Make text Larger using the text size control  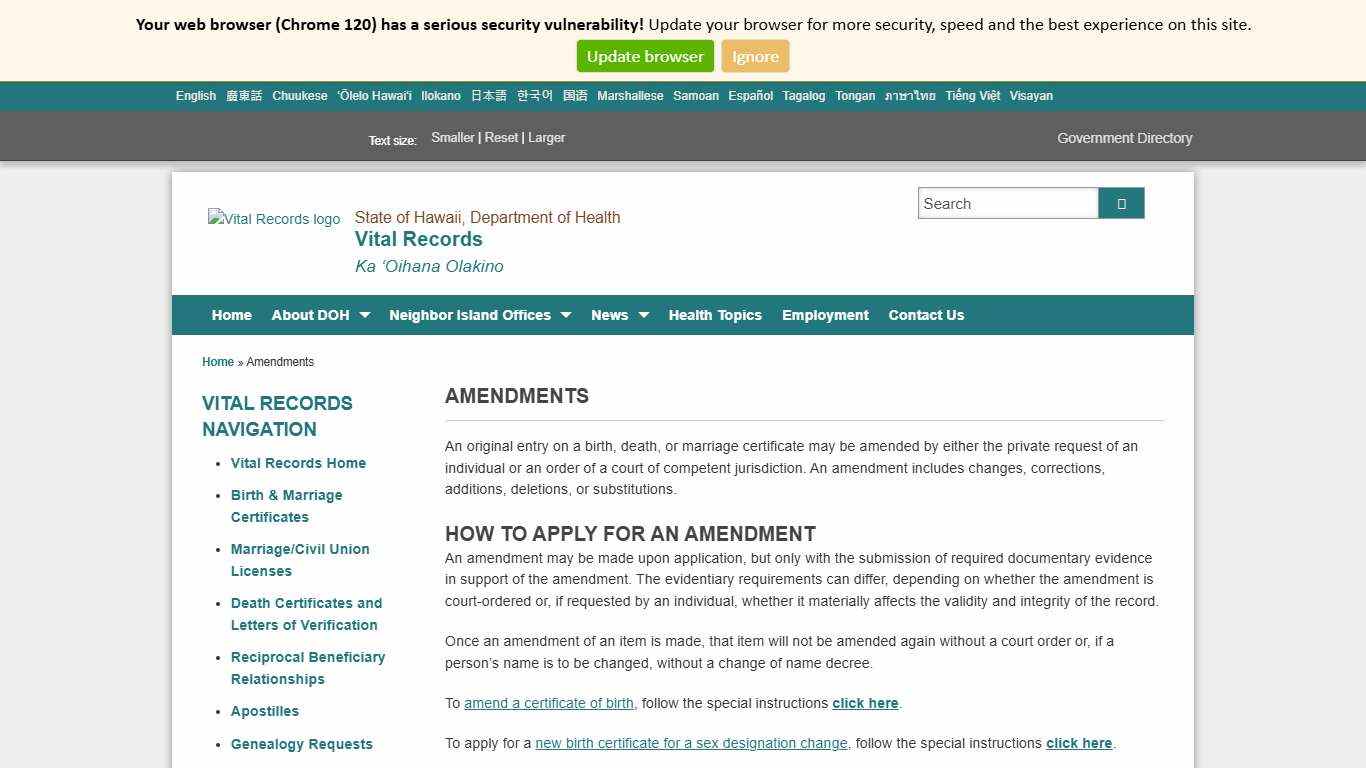(x=547, y=137)
